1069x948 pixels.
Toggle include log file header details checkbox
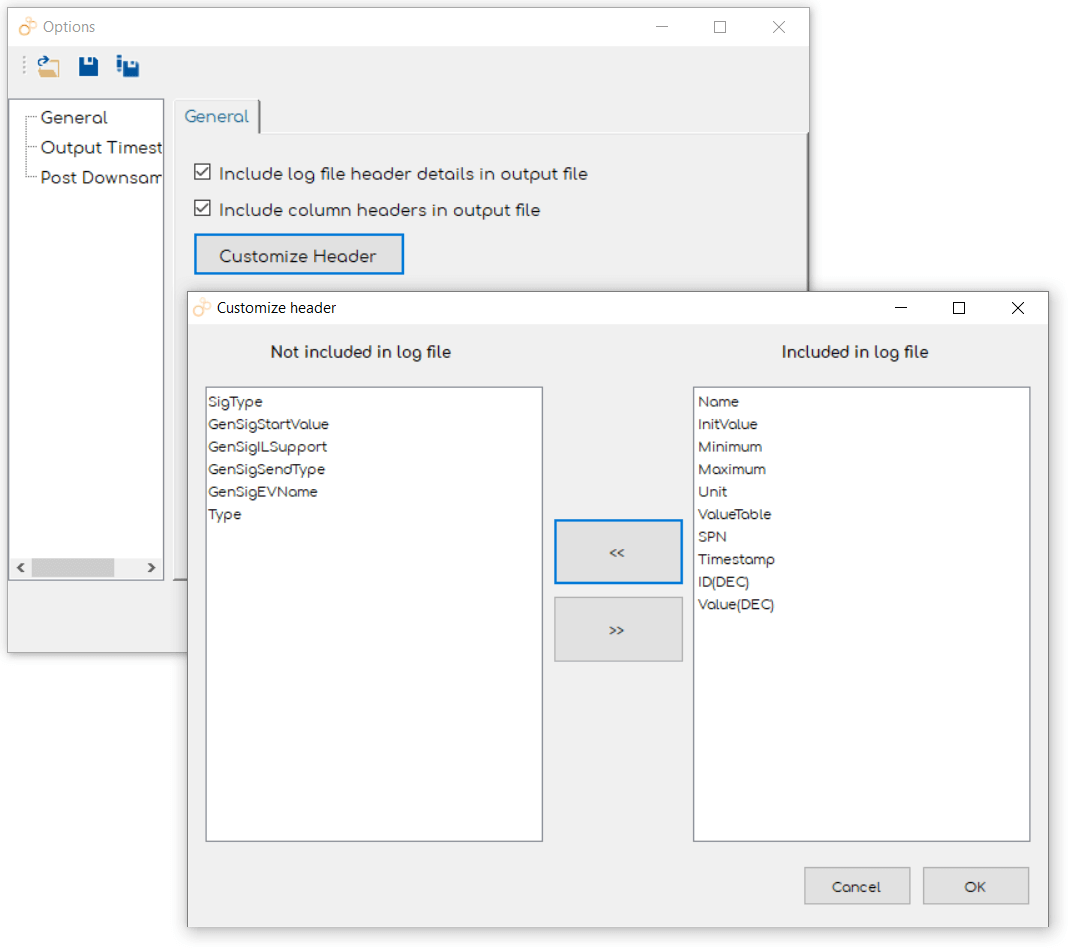coord(202,172)
